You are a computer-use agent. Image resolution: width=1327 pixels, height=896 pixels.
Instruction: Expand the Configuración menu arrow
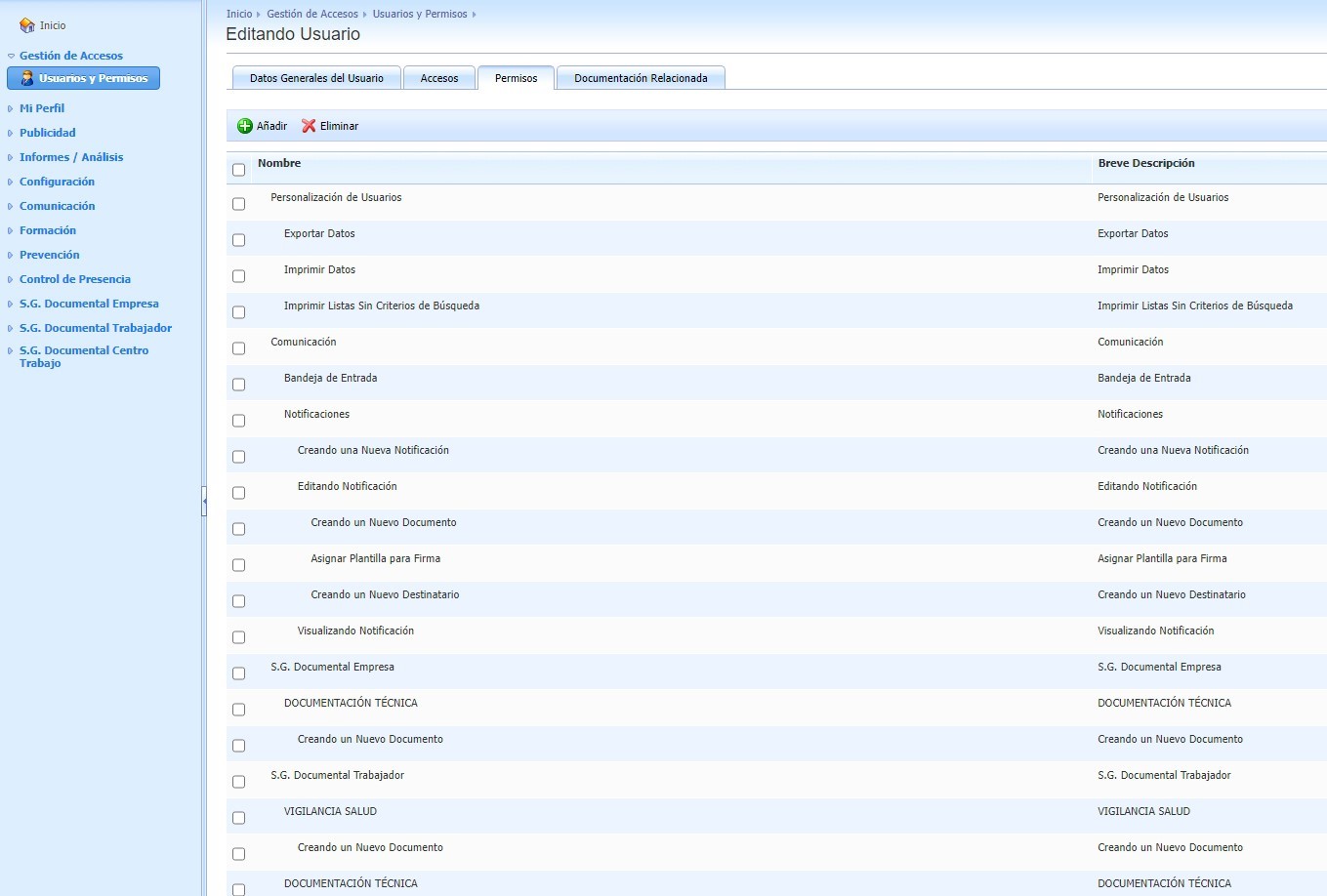coord(11,183)
